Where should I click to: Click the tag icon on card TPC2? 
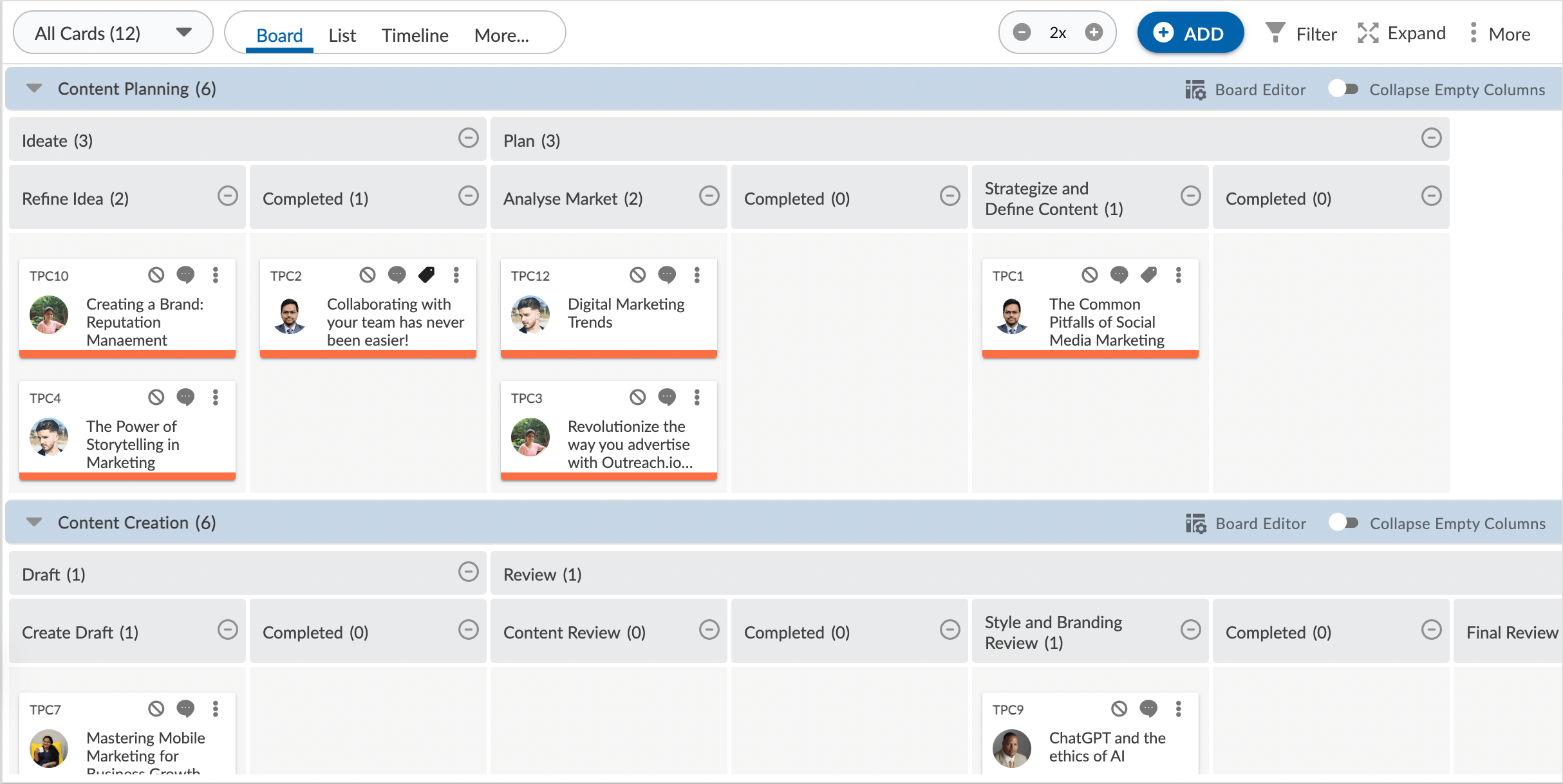point(427,275)
